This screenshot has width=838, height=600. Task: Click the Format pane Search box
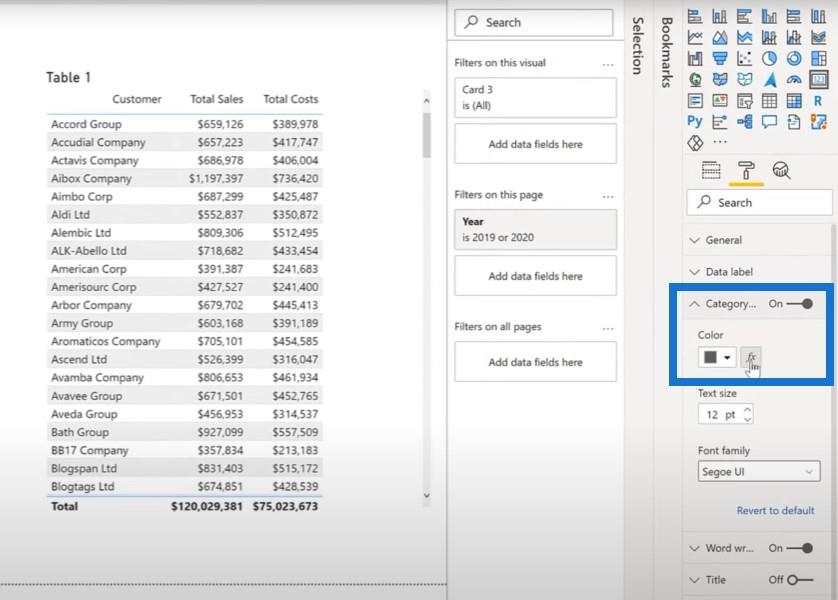click(x=759, y=202)
